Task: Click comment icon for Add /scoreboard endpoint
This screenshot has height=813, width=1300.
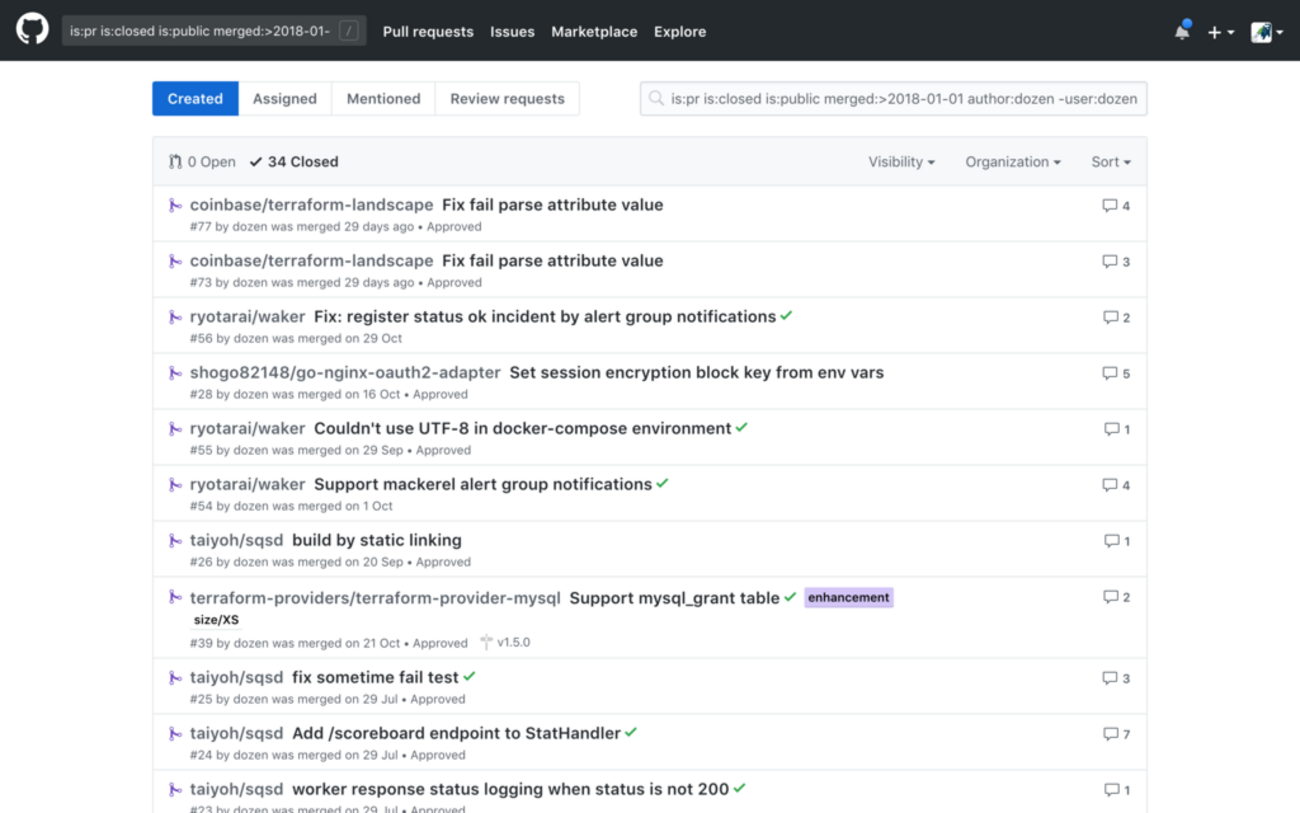Action: [1109, 734]
